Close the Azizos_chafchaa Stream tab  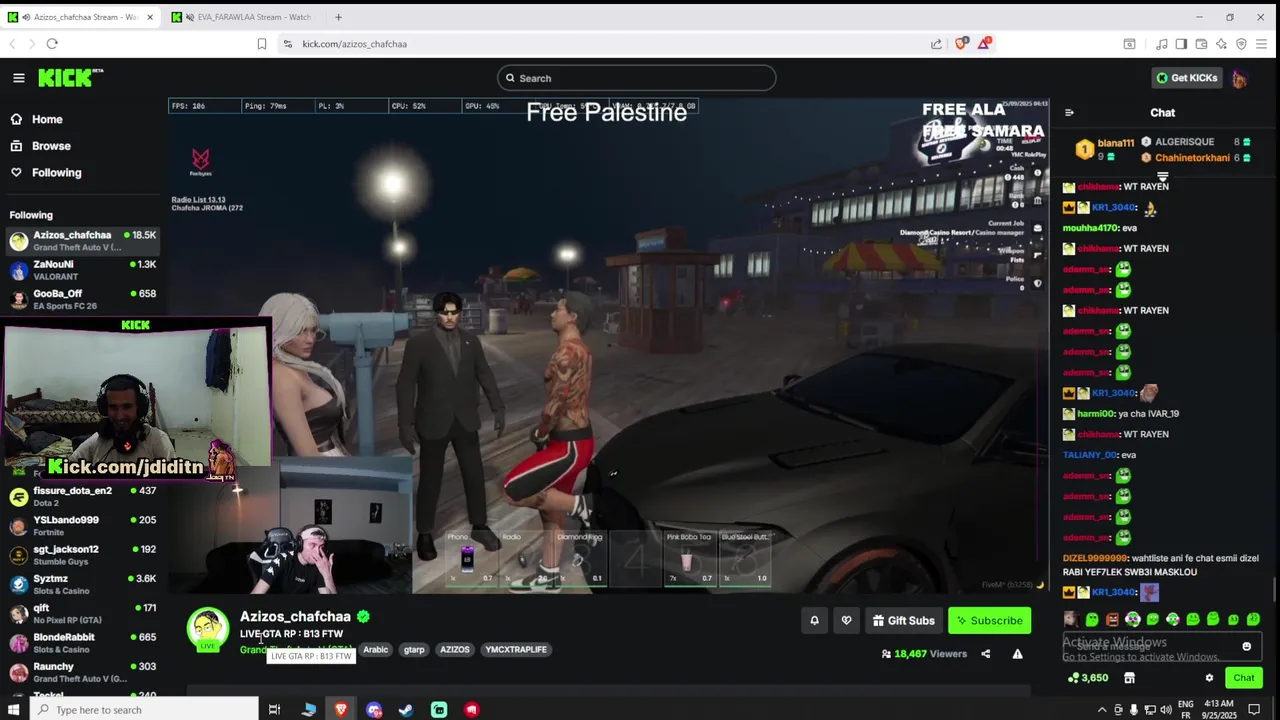[150, 17]
